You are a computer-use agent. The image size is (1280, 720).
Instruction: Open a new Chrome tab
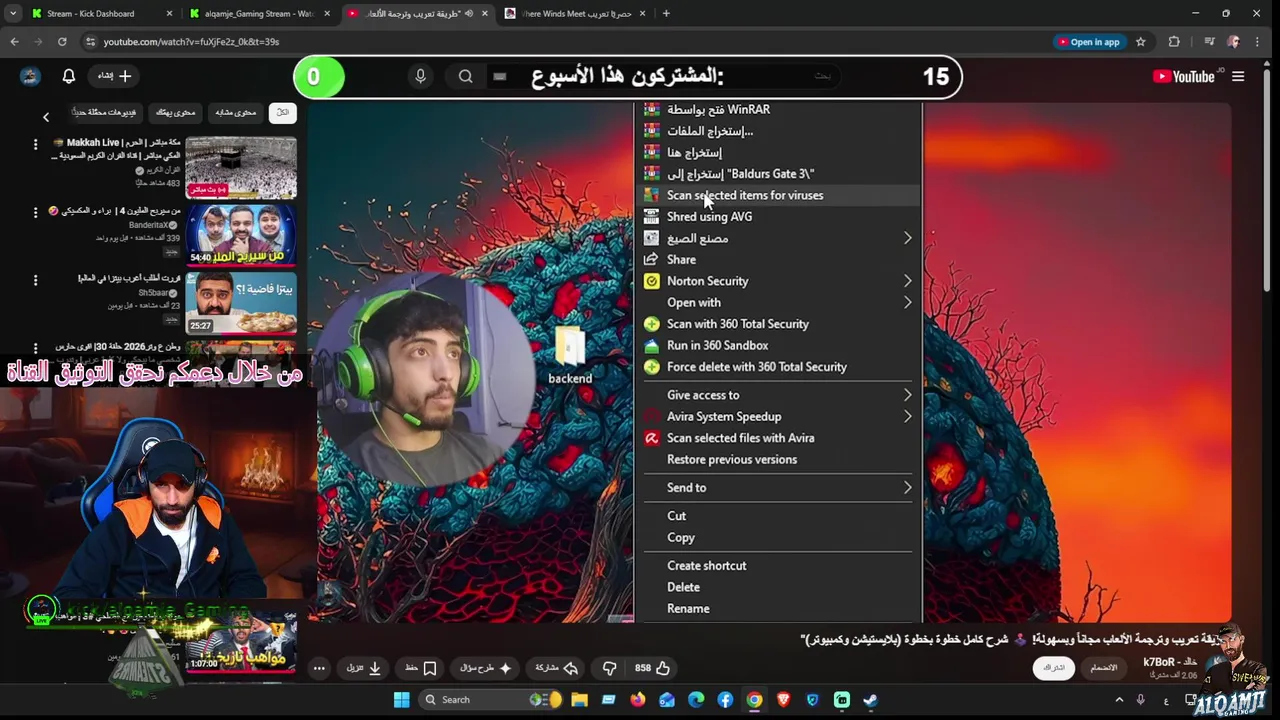pyautogui.click(x=666, y=14)
